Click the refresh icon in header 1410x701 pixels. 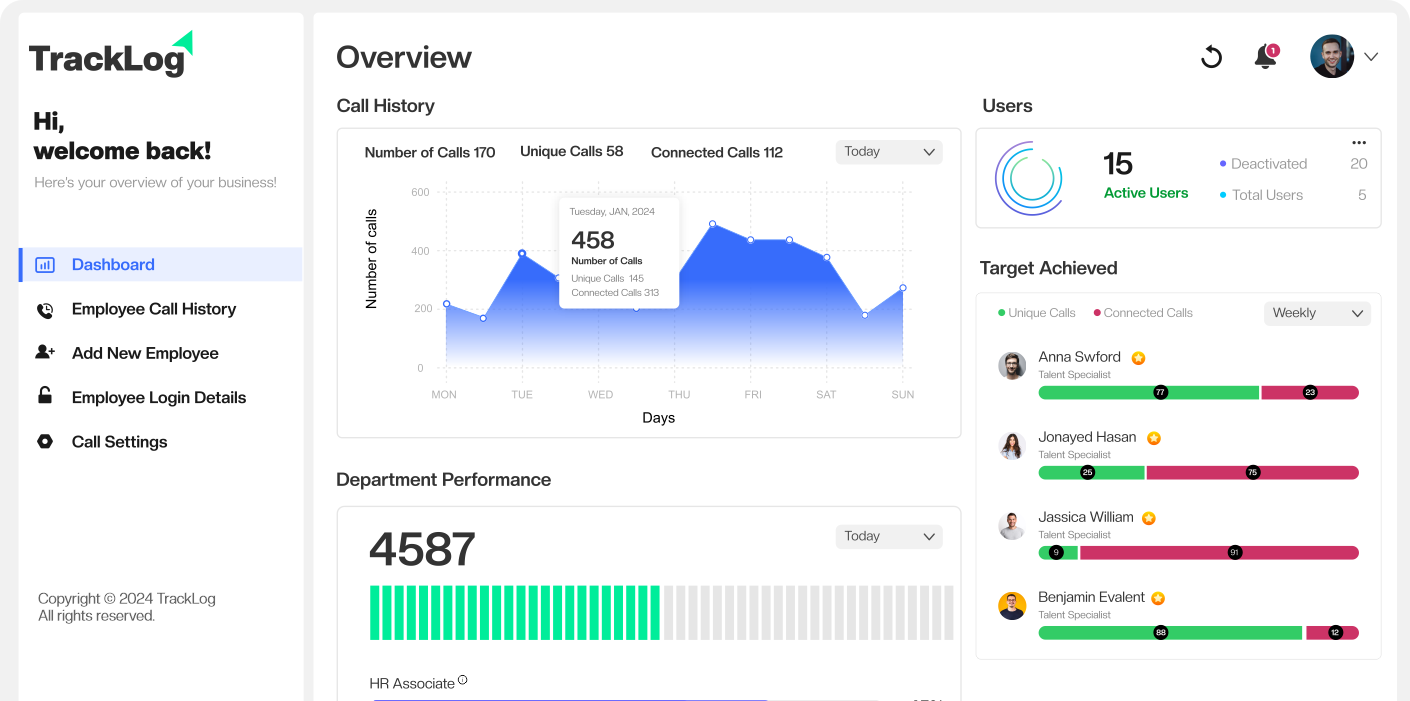point(1211,57)
